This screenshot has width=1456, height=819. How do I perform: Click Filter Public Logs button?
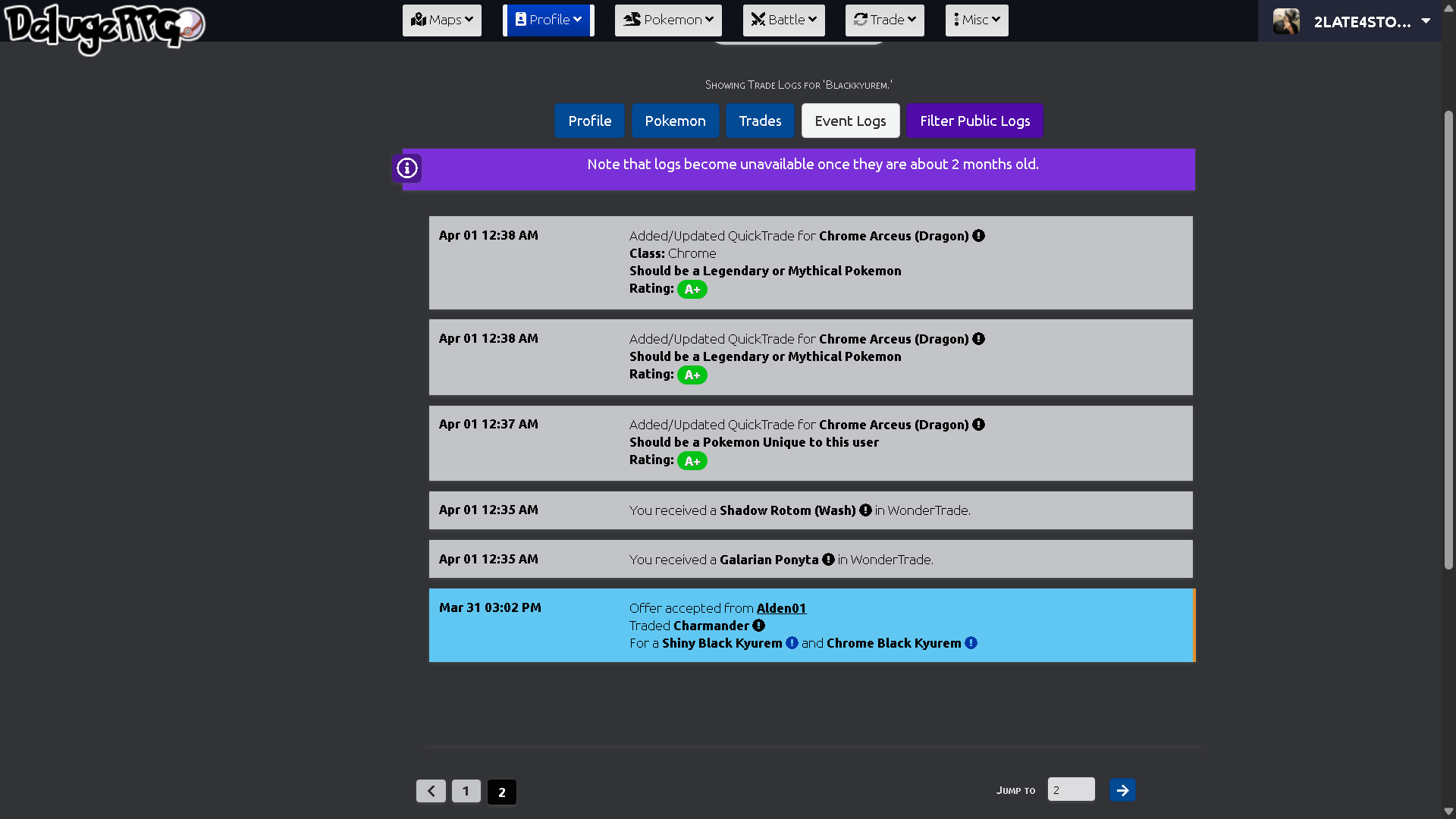tap(975, 121)
